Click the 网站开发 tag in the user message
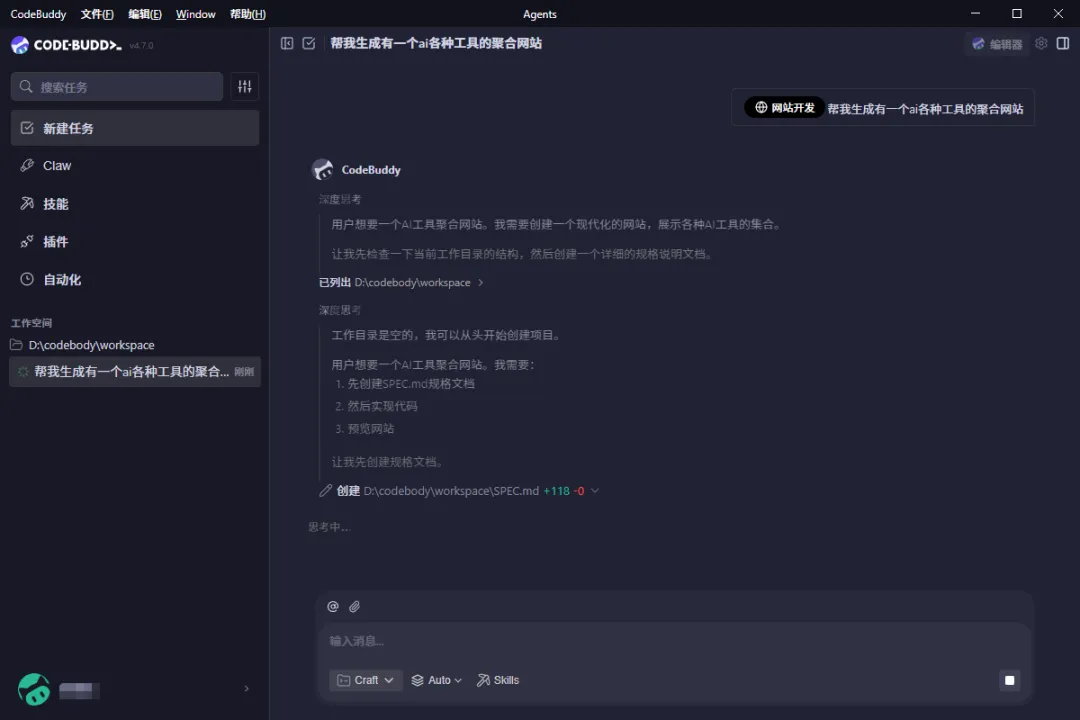The width and height of the screenshot is (1080, 720). [785, 107]
